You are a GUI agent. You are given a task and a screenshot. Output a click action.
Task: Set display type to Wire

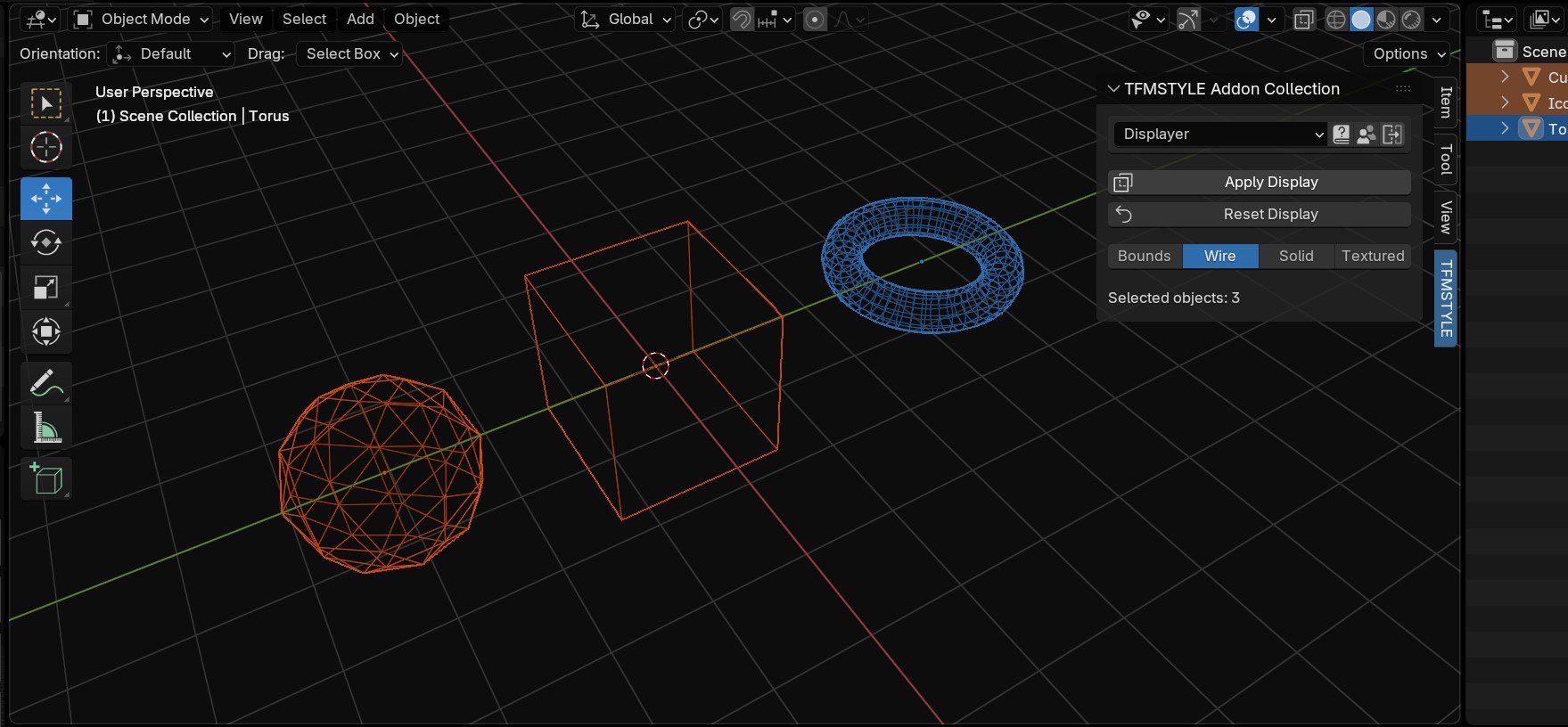(x=1220, y=256)
